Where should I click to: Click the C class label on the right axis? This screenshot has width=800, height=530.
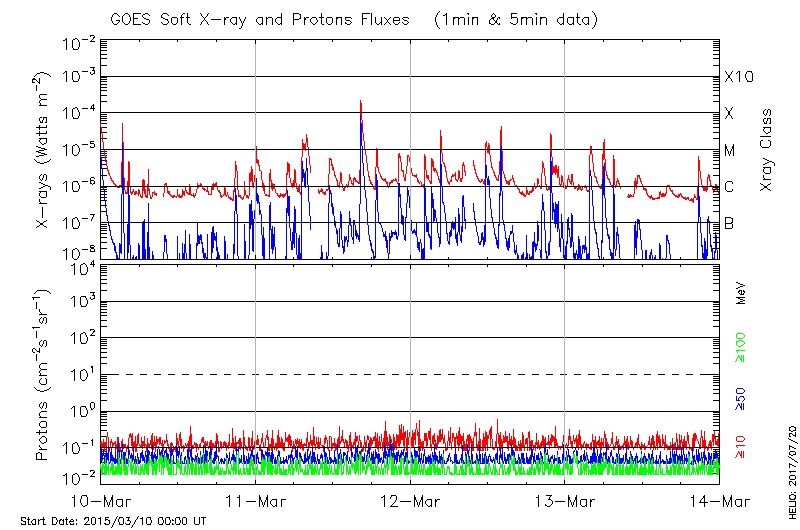coord(729,187)
